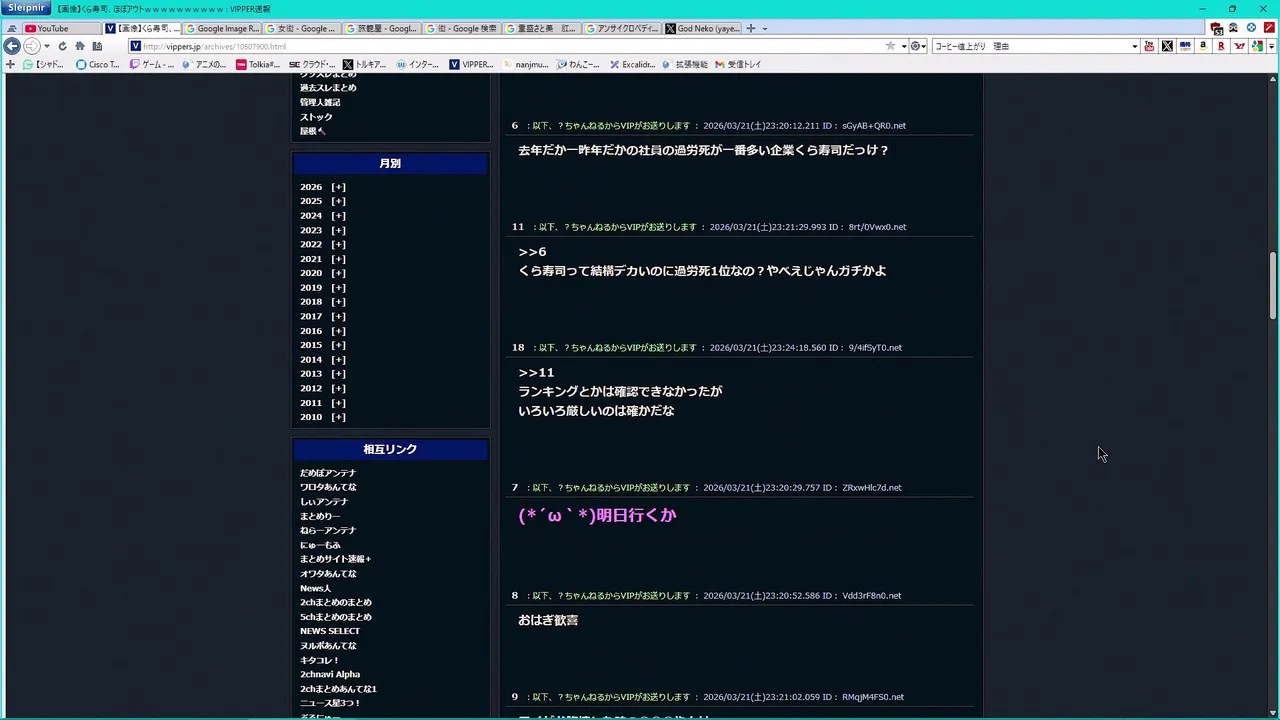1280x720 pixels.
Task: Click the forward navigation arrow
Action: [x=32, y=46]
